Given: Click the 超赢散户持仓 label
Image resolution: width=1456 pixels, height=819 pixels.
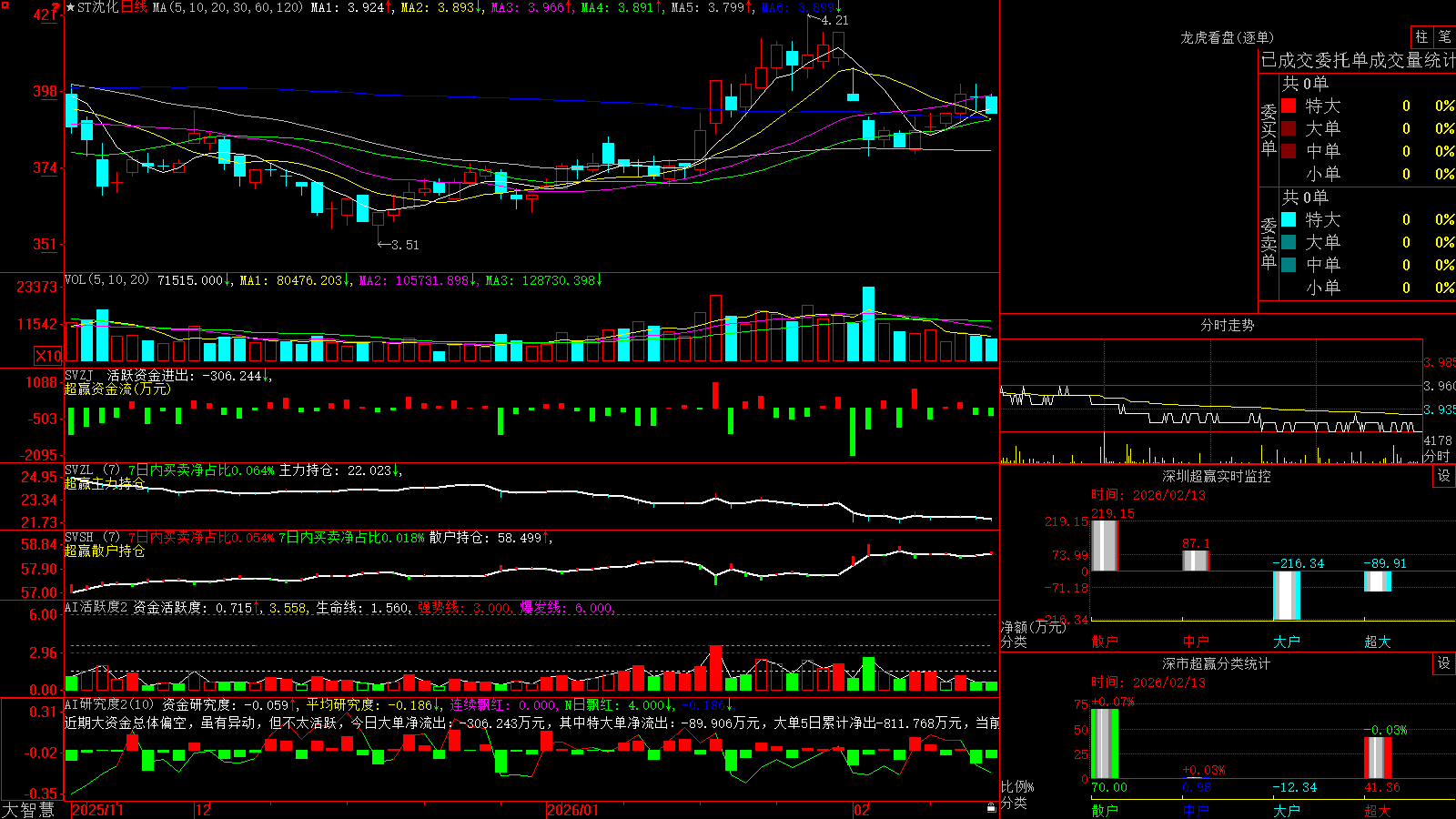Looking at the screenshot, I should [105, 551].
